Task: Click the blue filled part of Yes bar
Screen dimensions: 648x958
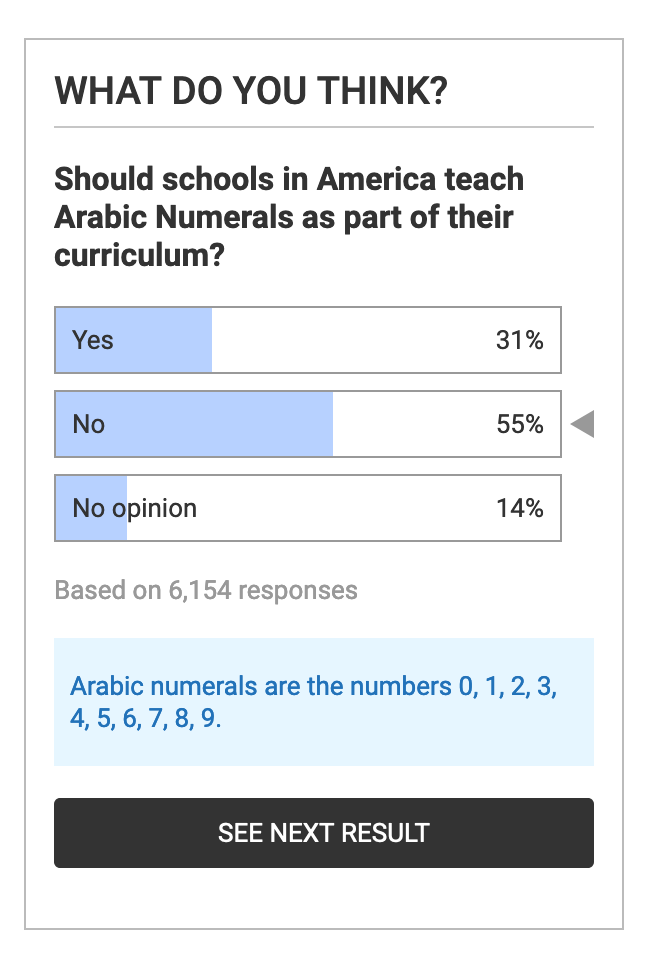Action: click(160, 340)
